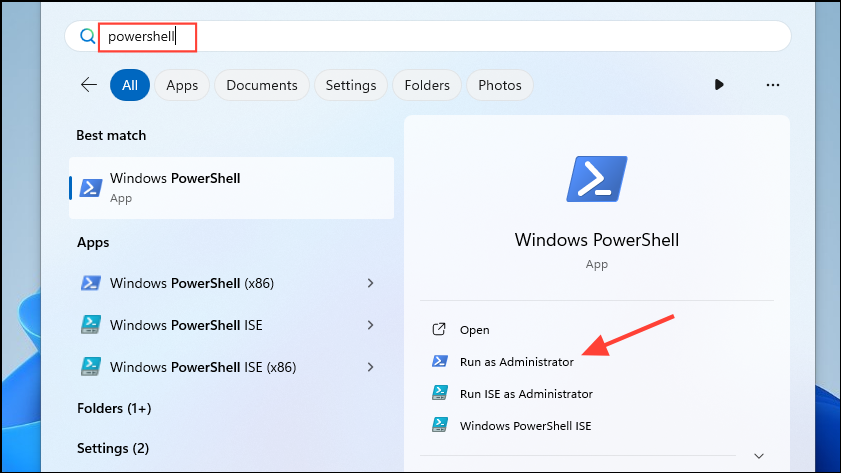Screen dimensions: 841x473
Task: Click the large Windows PowerShell logo
Action: click(596, 179)
